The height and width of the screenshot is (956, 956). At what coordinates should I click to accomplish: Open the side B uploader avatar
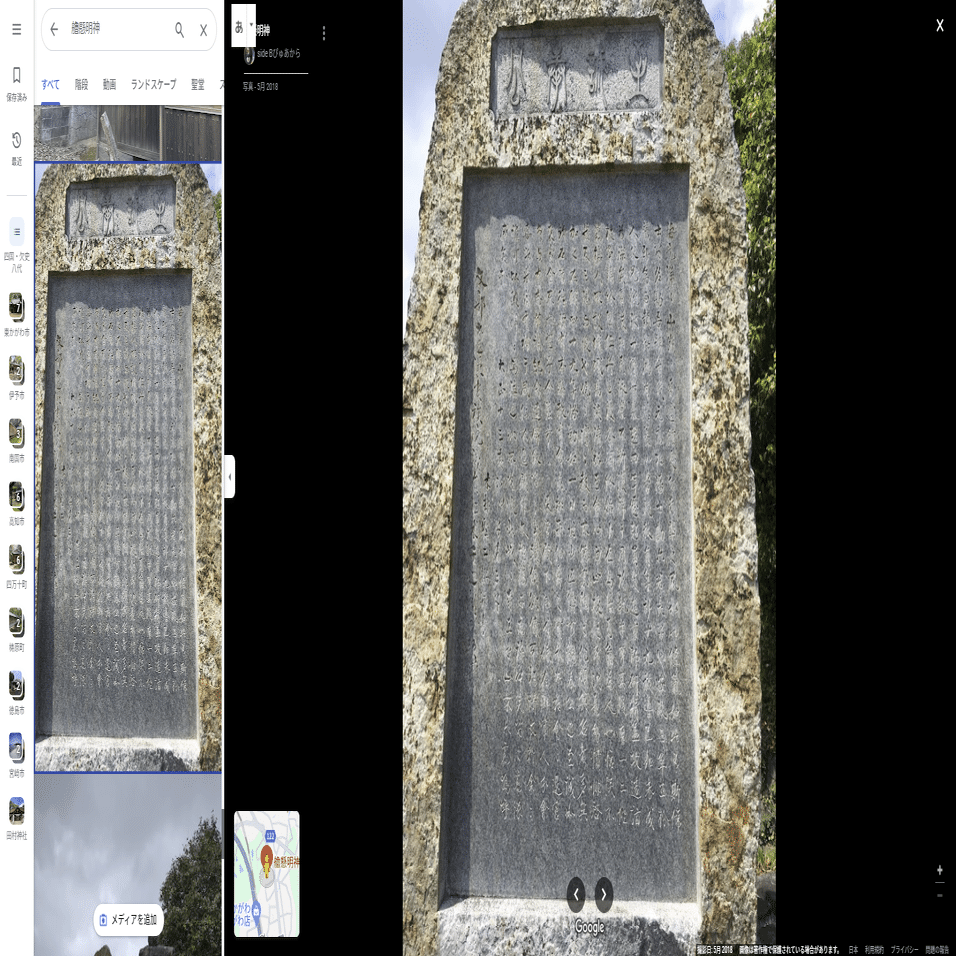coord(249,54)
